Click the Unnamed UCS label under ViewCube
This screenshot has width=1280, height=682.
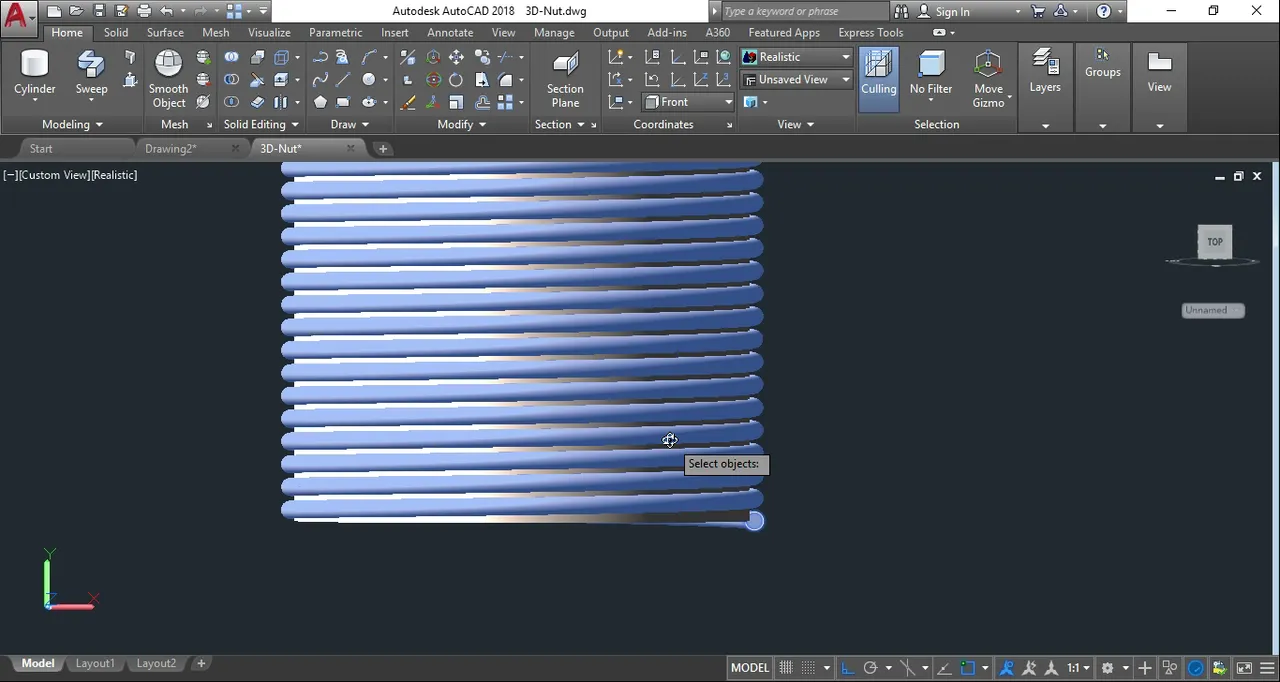[x=1212, y=310]
